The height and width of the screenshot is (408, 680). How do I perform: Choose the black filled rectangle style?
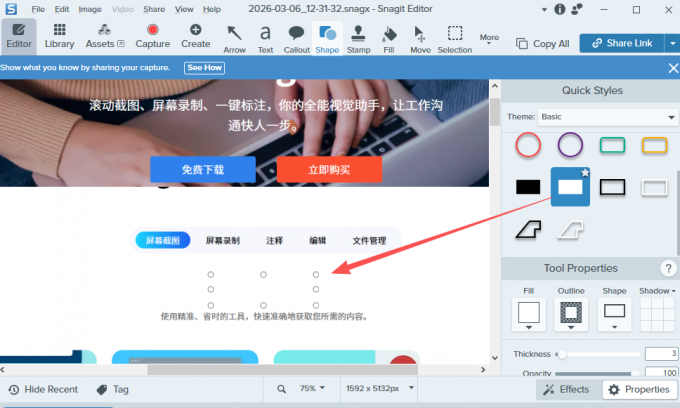click(528, 187)
